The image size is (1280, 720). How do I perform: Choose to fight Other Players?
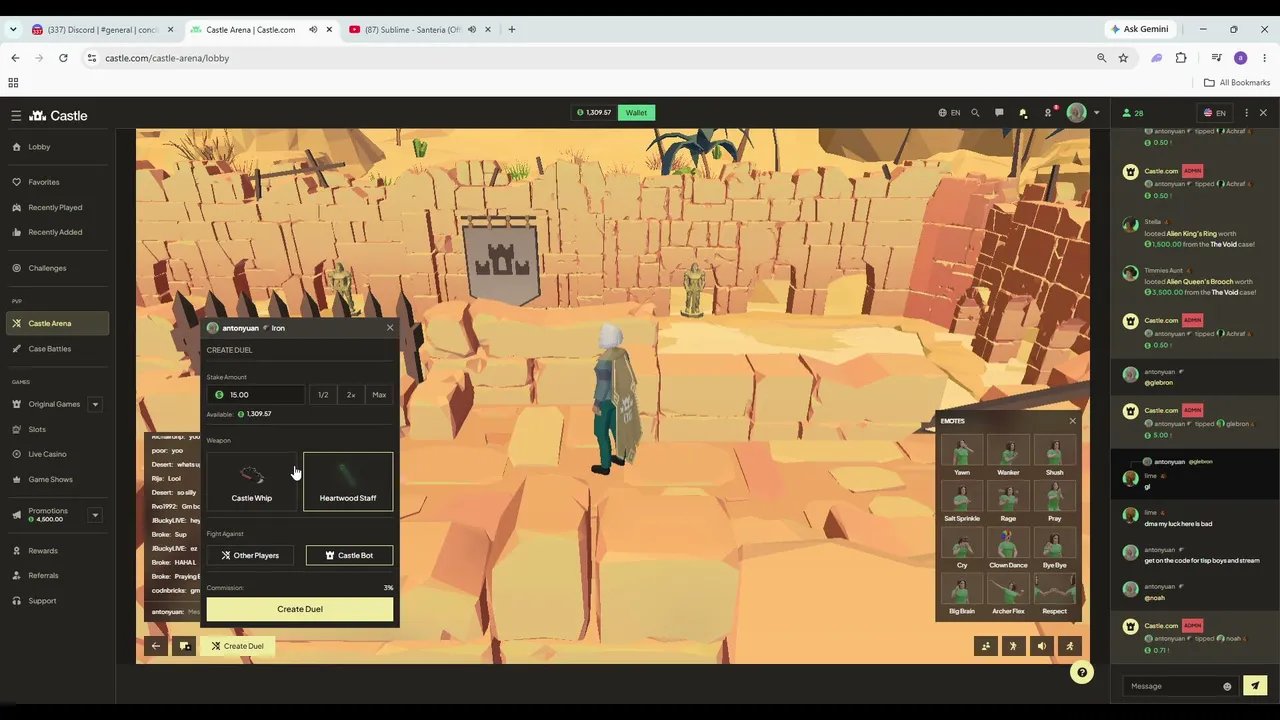coord(251,555)
